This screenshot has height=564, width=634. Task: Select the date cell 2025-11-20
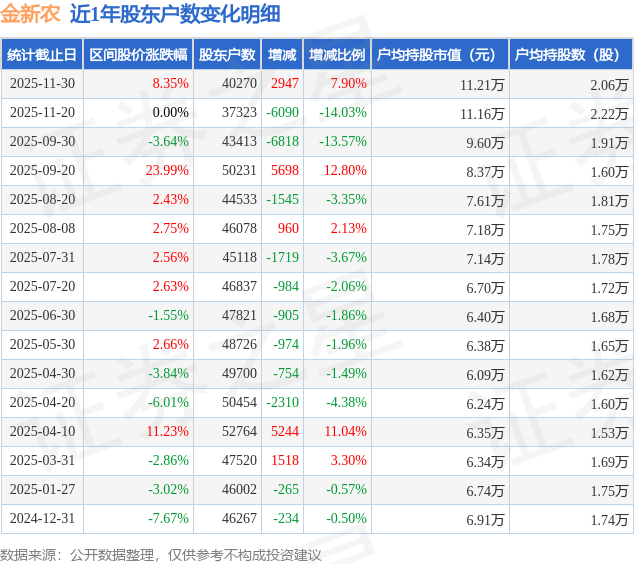42,113
